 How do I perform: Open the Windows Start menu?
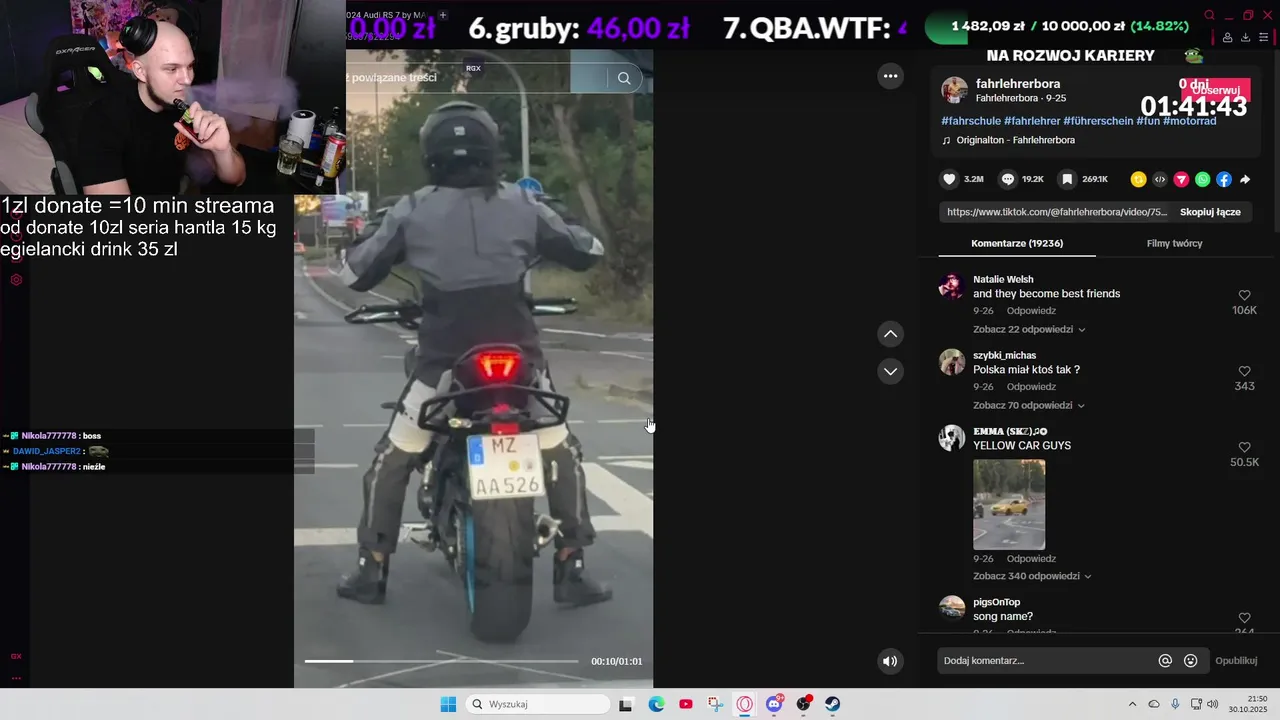[x=448, y=704]
